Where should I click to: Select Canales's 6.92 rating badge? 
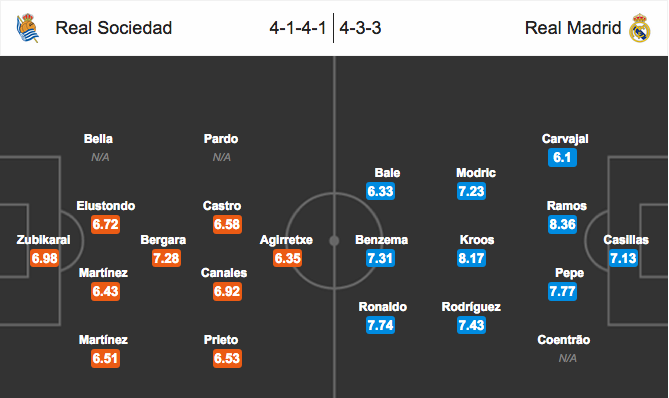227,291
